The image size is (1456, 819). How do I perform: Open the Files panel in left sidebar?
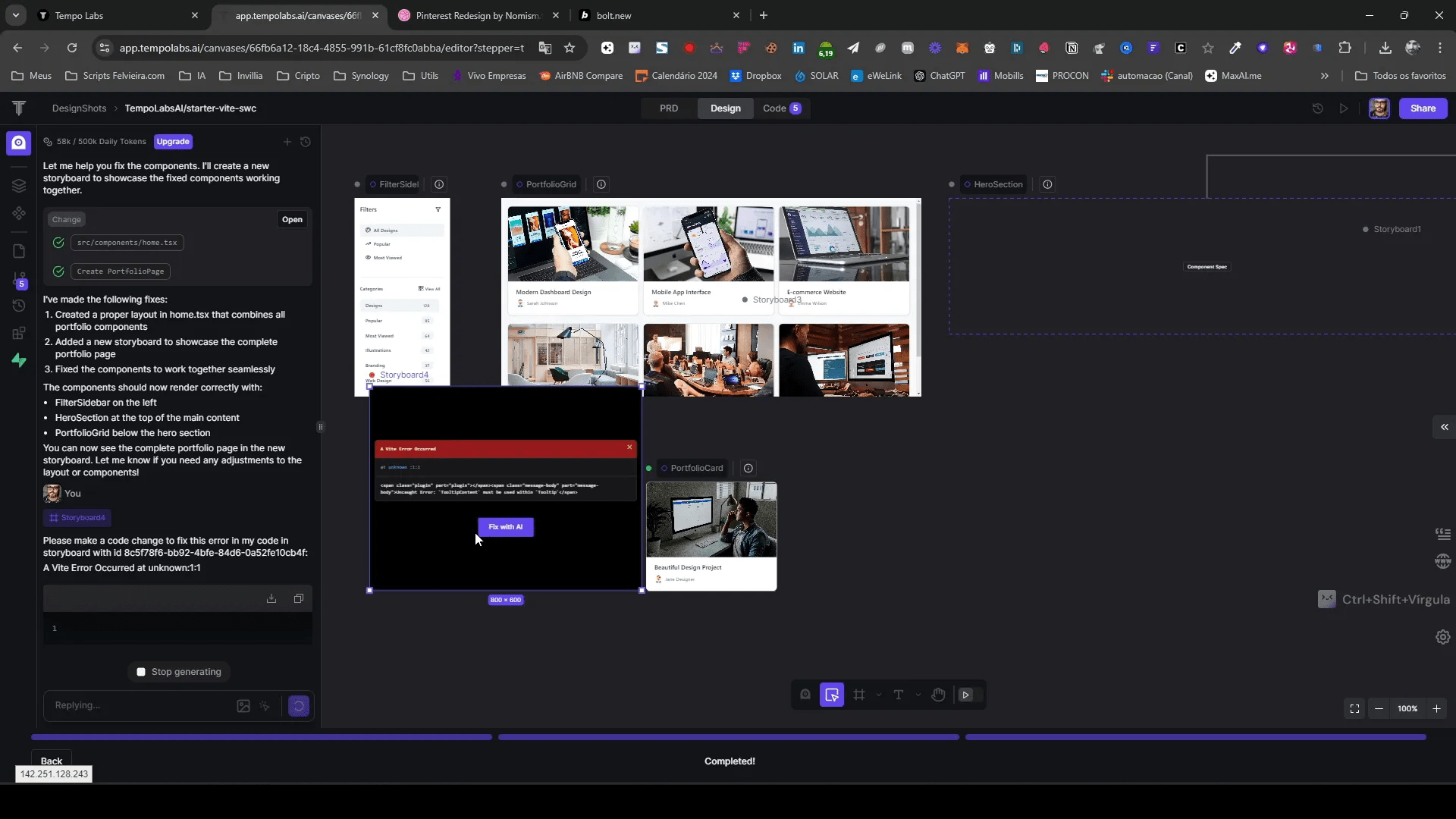[19, 251]
